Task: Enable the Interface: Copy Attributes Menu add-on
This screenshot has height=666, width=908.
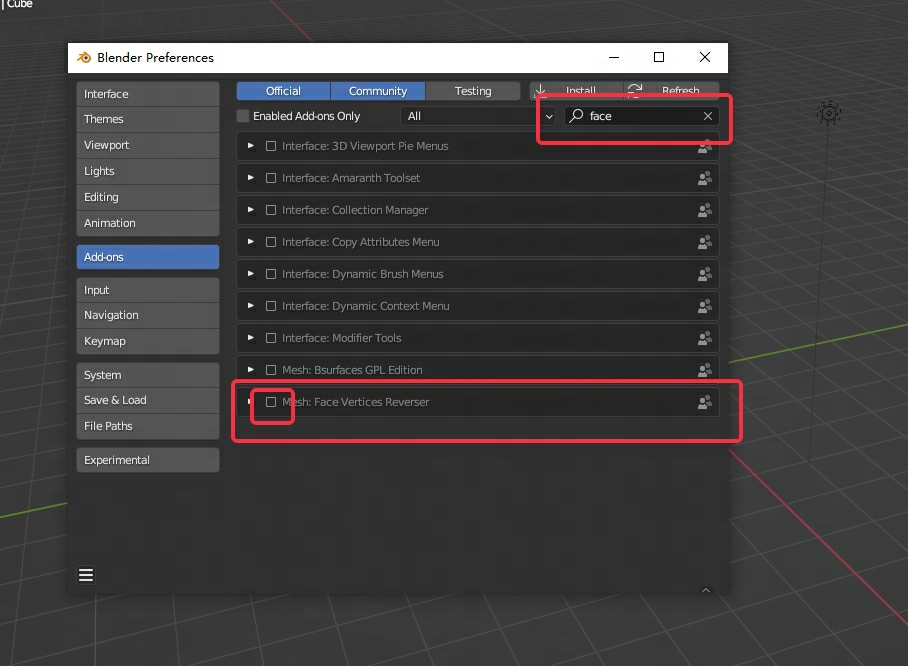Action: 271,242
